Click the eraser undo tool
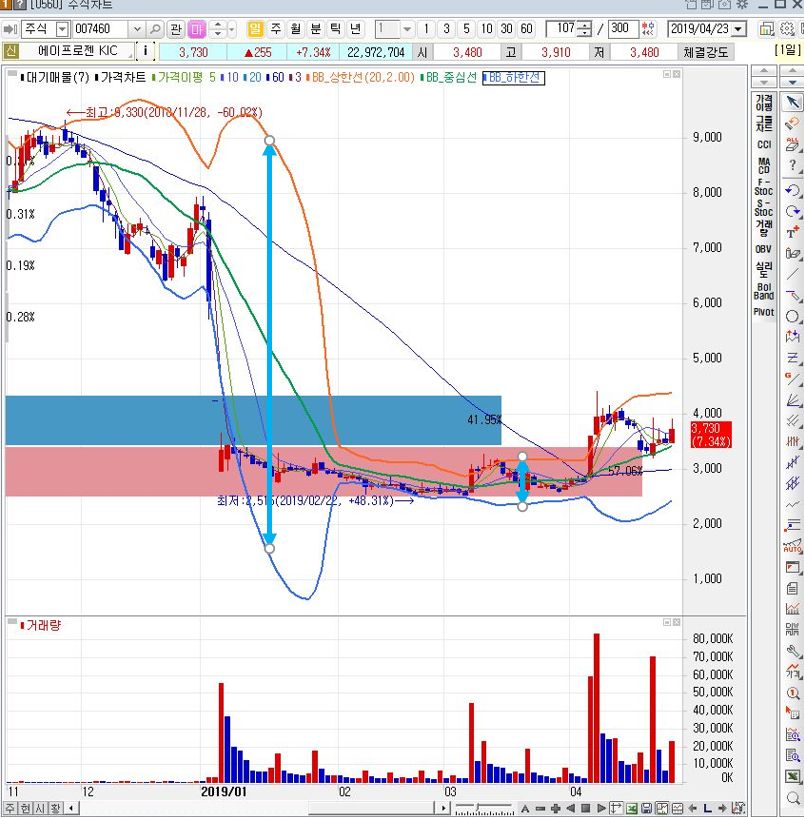 (x=793, y=123)
